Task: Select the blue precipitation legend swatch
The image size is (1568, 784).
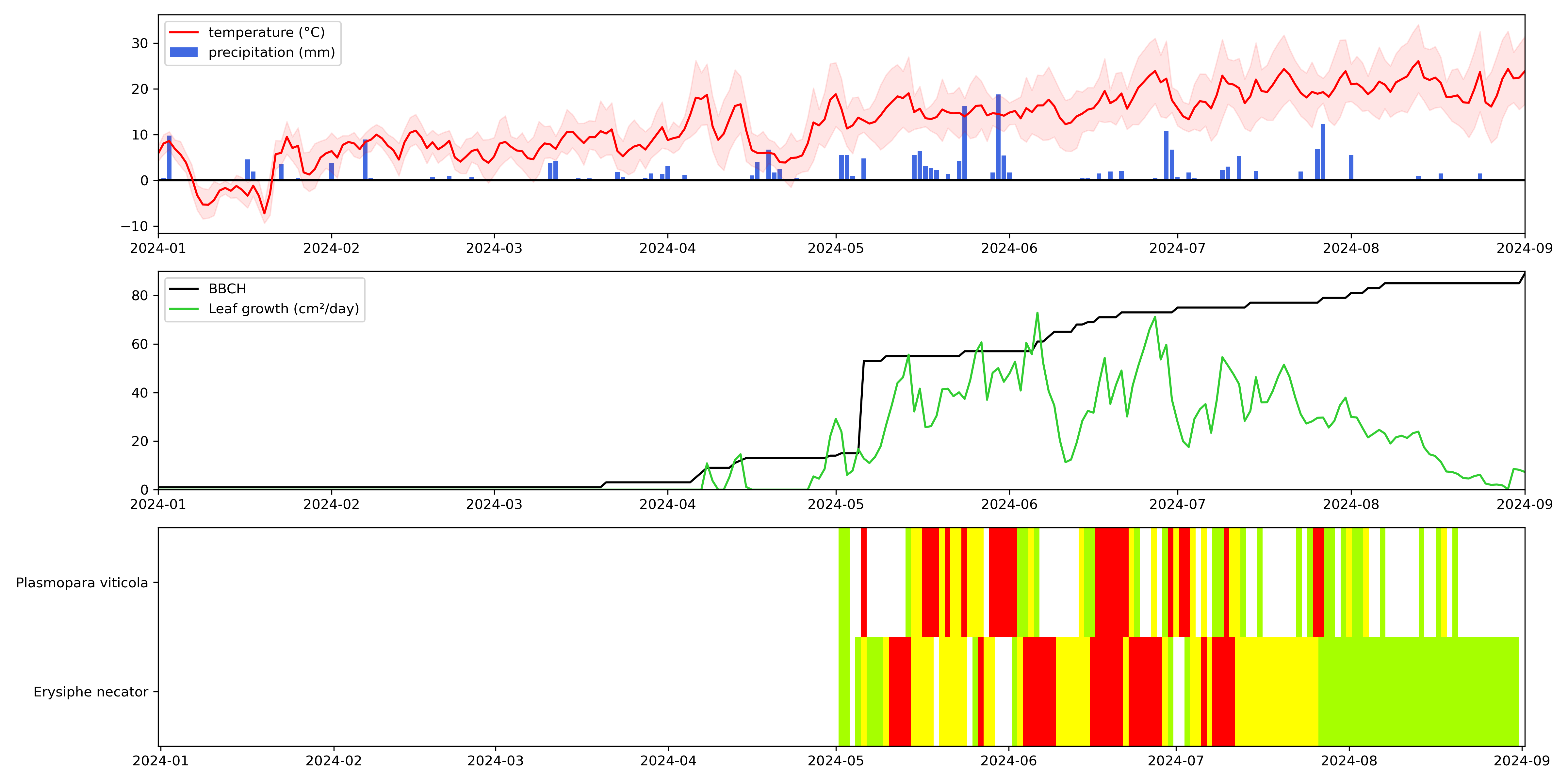Action: click(x=184, y=52)
